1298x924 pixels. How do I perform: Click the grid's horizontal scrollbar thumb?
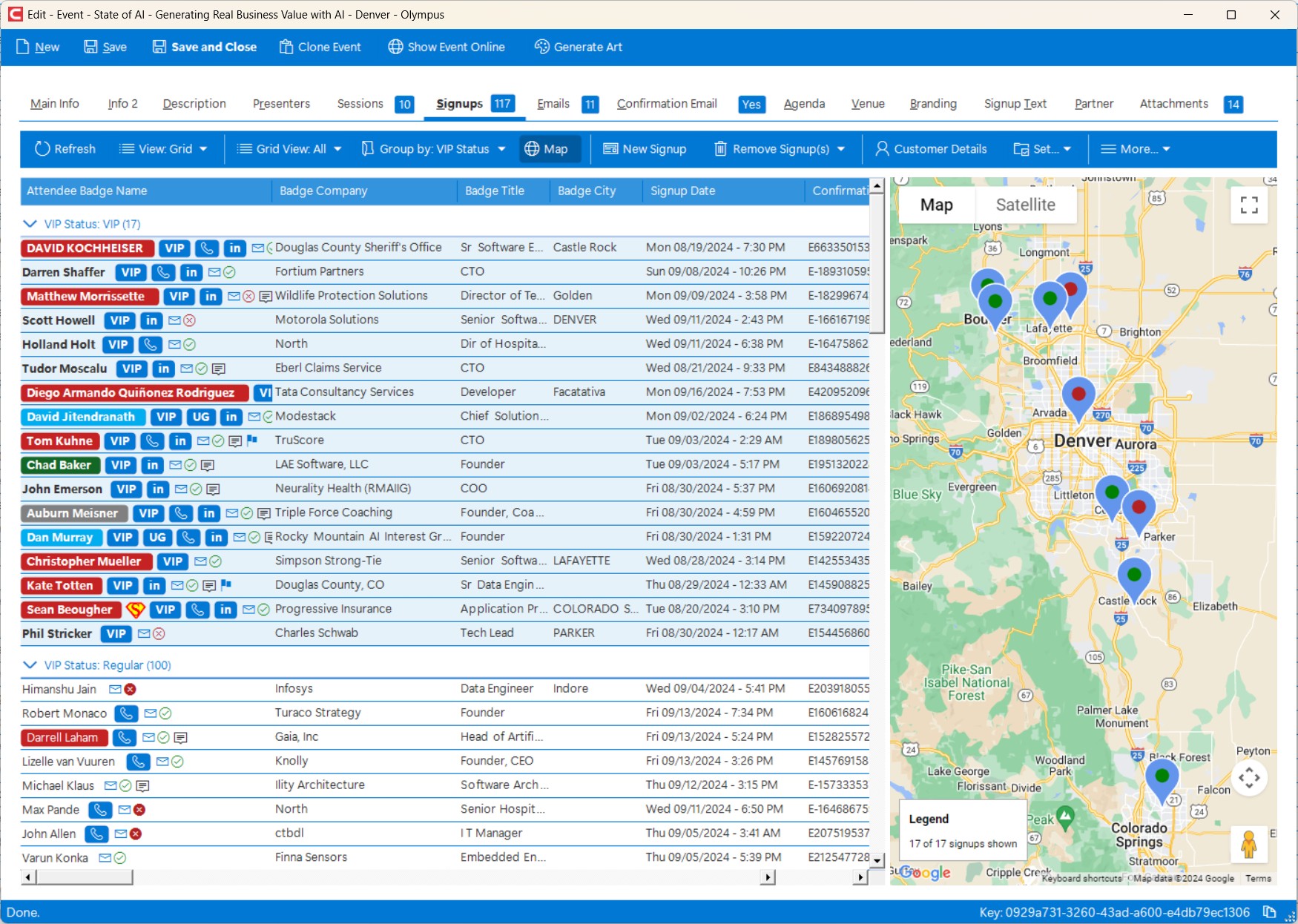(84, 877)
